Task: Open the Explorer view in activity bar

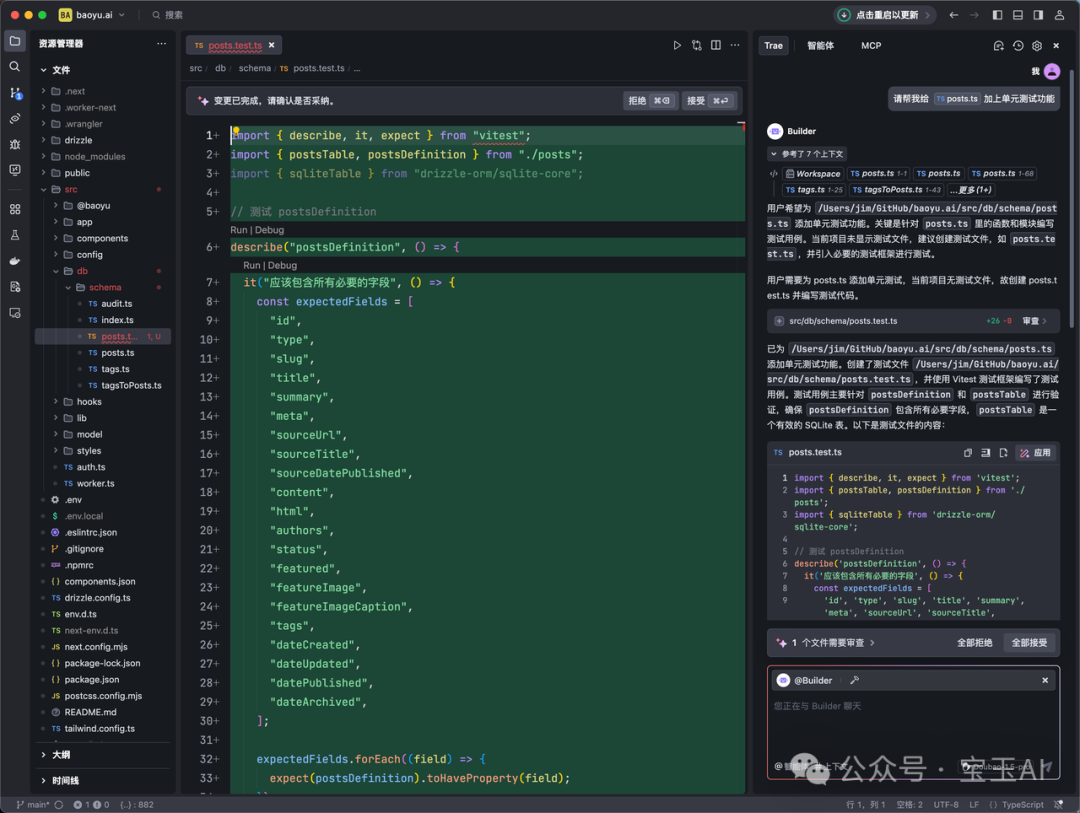Action: 14,41
